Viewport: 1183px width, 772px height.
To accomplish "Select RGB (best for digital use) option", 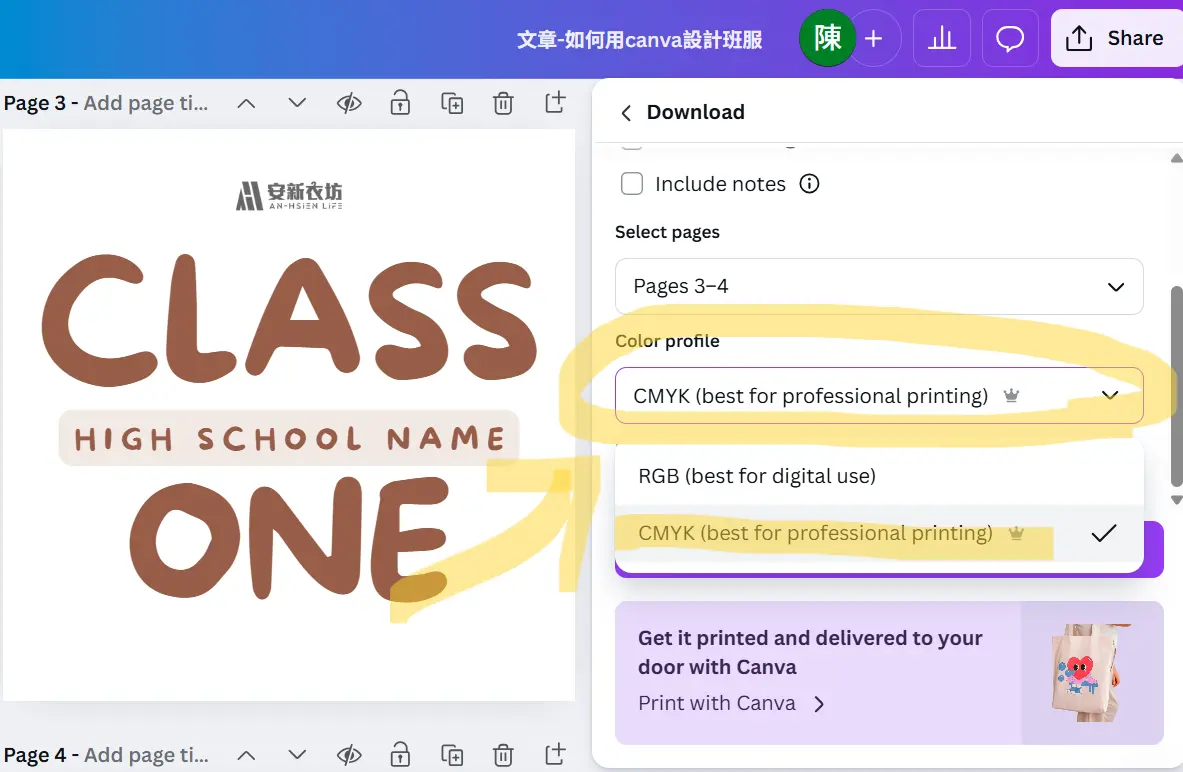I will [x=757, y=476].
